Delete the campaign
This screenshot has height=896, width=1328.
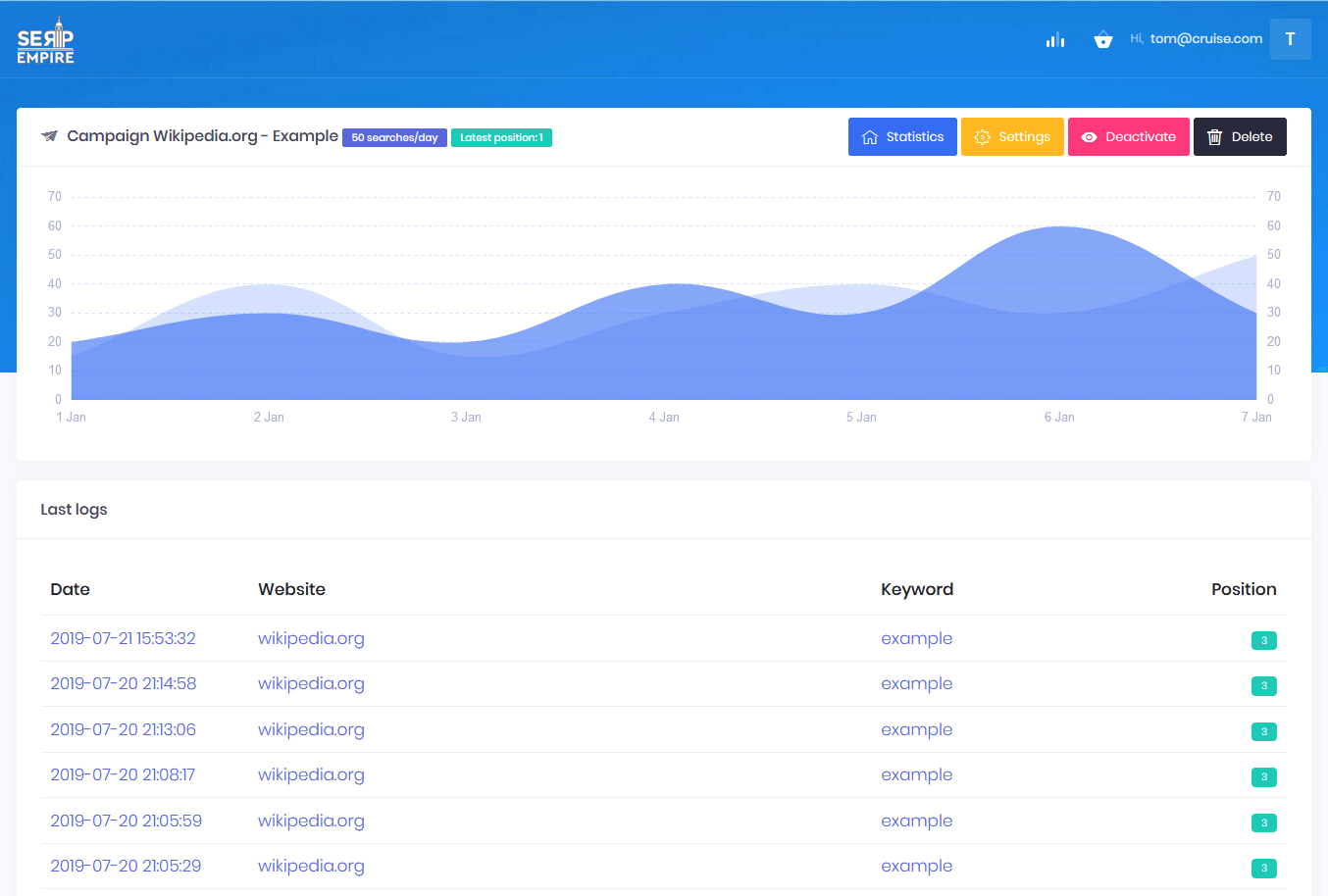point(1240,137)
